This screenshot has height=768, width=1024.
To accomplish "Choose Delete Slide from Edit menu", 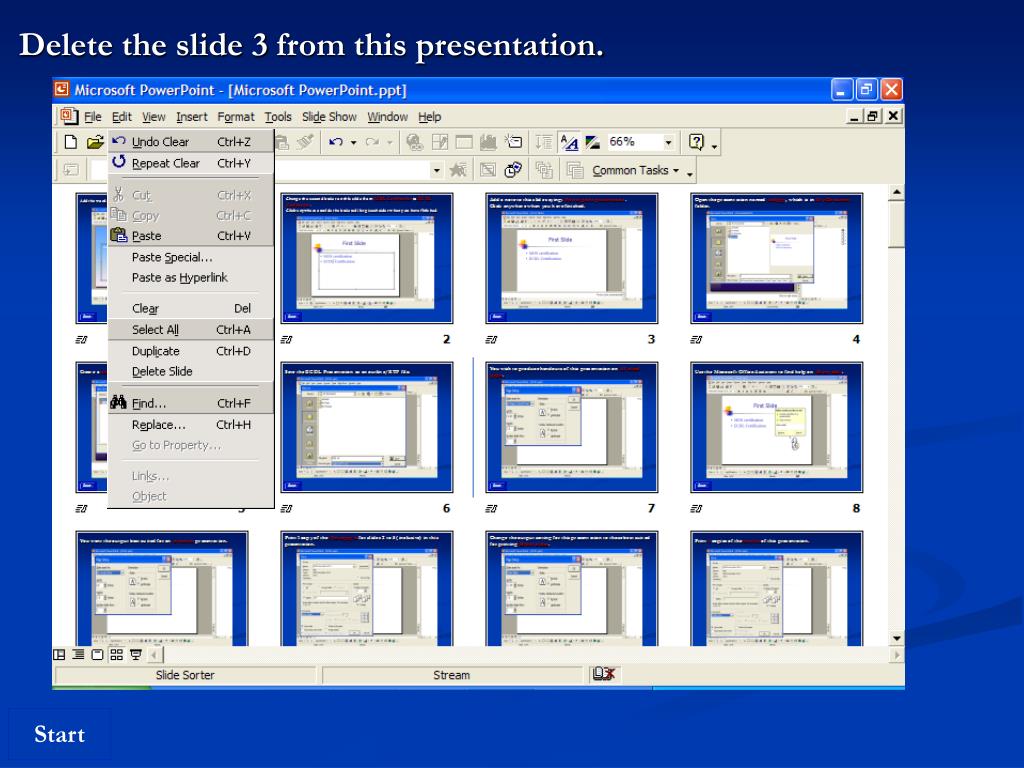I will pos(191,372).
